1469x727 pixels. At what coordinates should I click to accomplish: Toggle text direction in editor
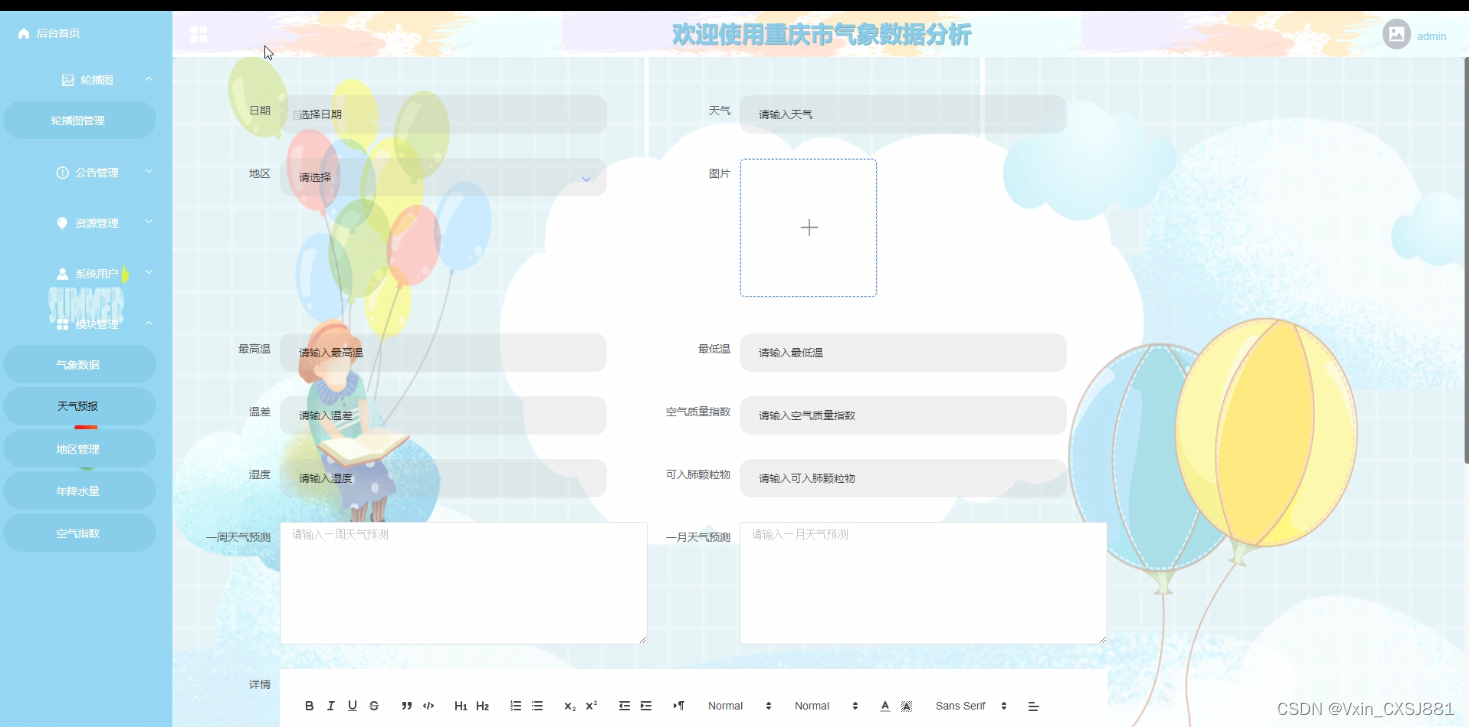(x=679, y=706)
